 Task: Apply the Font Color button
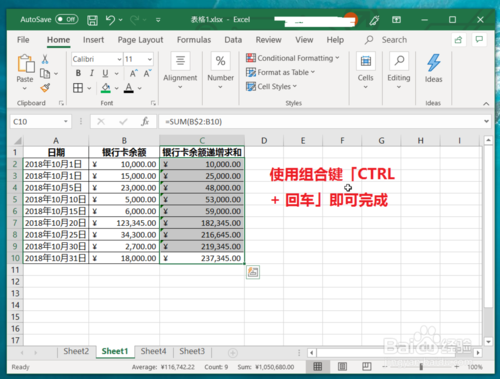(x=129, y=88)
